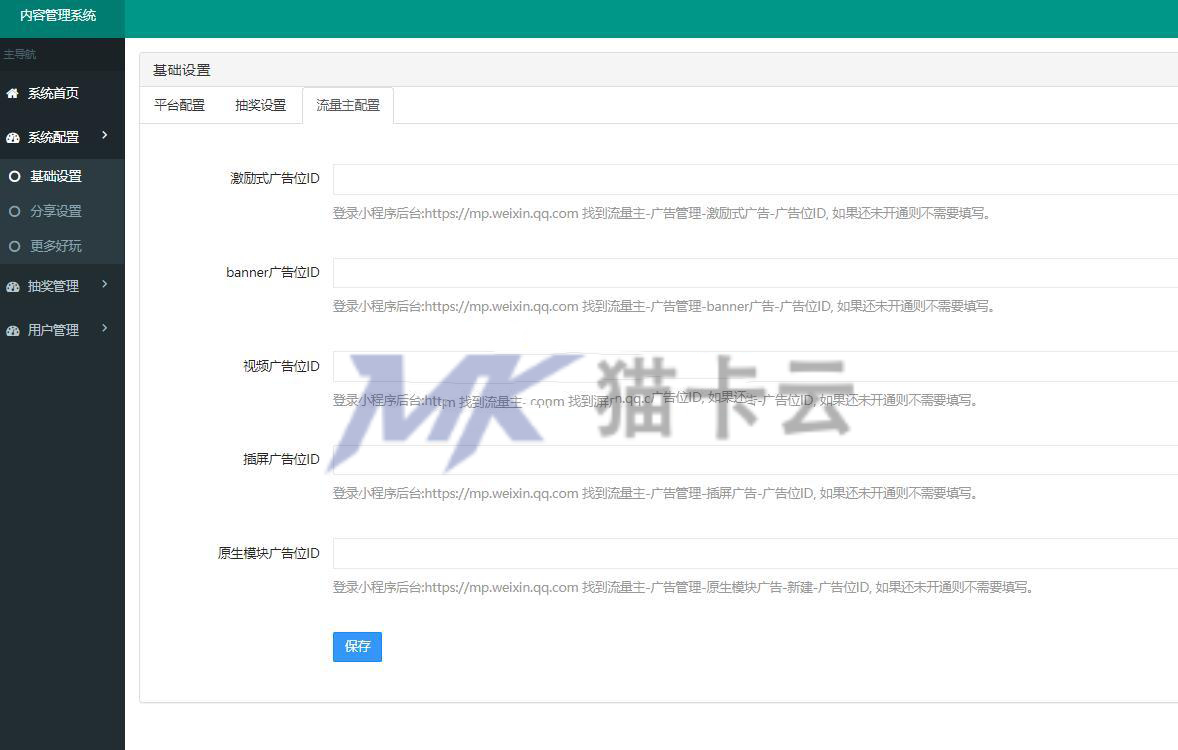Click the 系统配置 menu label

coord(53,138)
